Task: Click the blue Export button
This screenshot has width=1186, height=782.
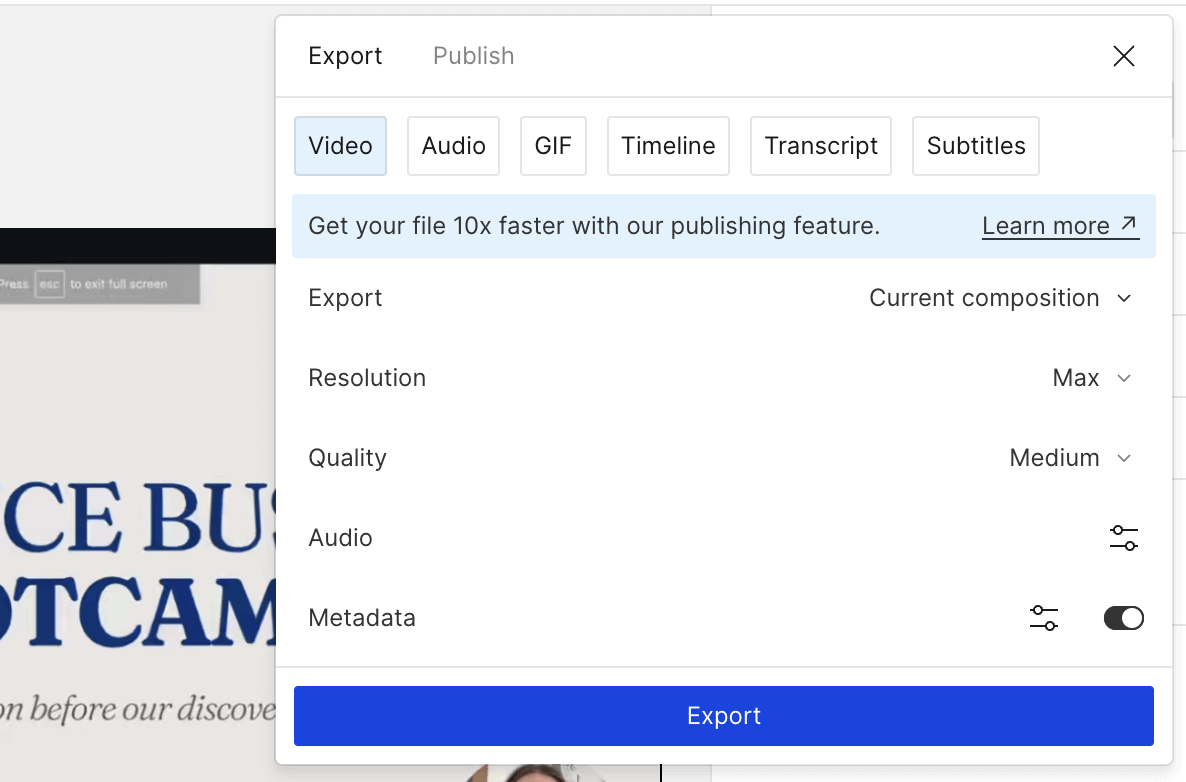Action: [723, 715]
